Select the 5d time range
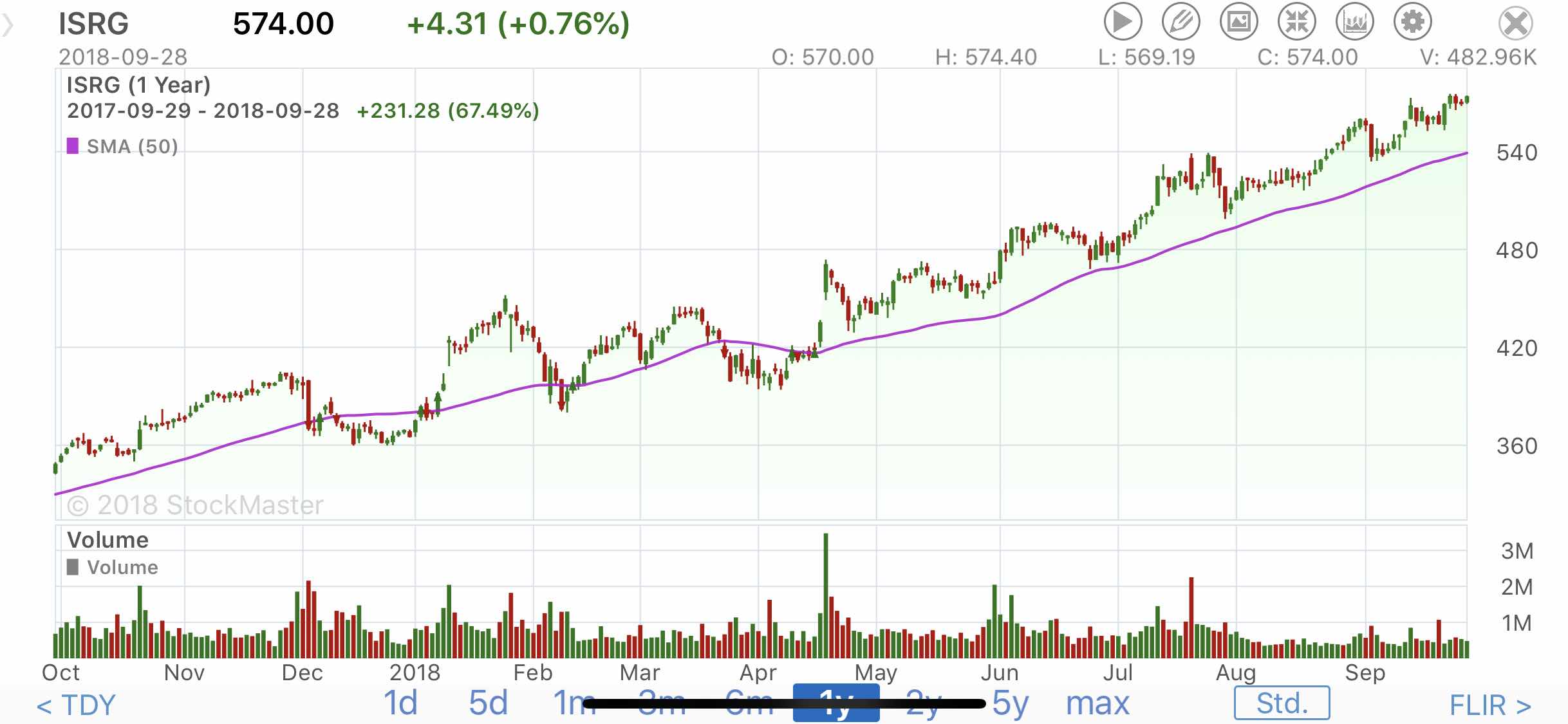Viewport: 1568px width, 724px height. tap(488, 703)
